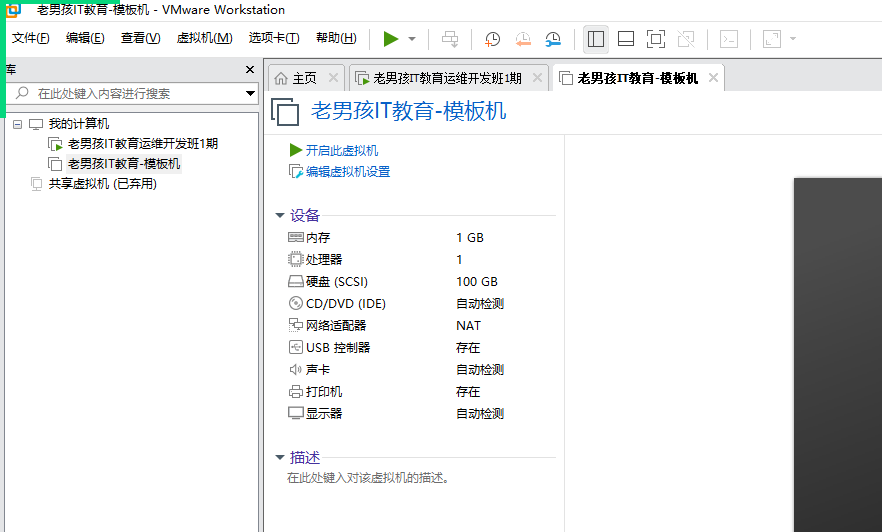Screen dimensions: 882x532
Task: Click the 显示器 display icon
Action: [x=296, y=413]
